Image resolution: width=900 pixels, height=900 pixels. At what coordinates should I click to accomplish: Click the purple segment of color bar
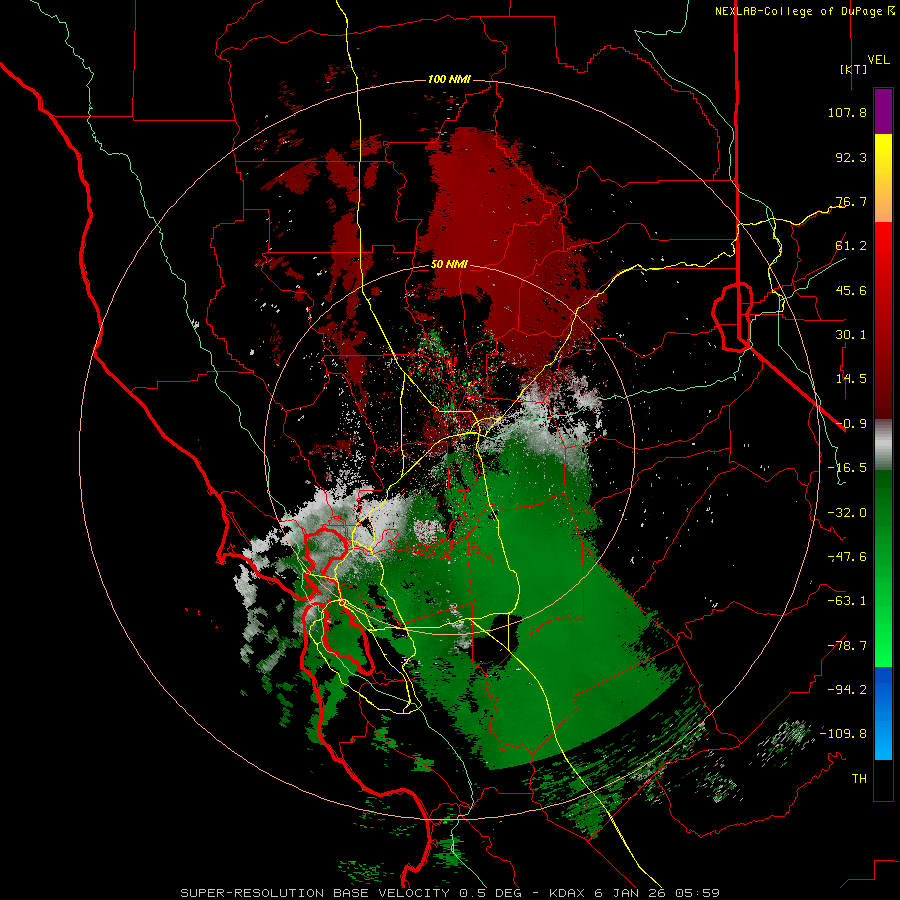pos(883,111)
